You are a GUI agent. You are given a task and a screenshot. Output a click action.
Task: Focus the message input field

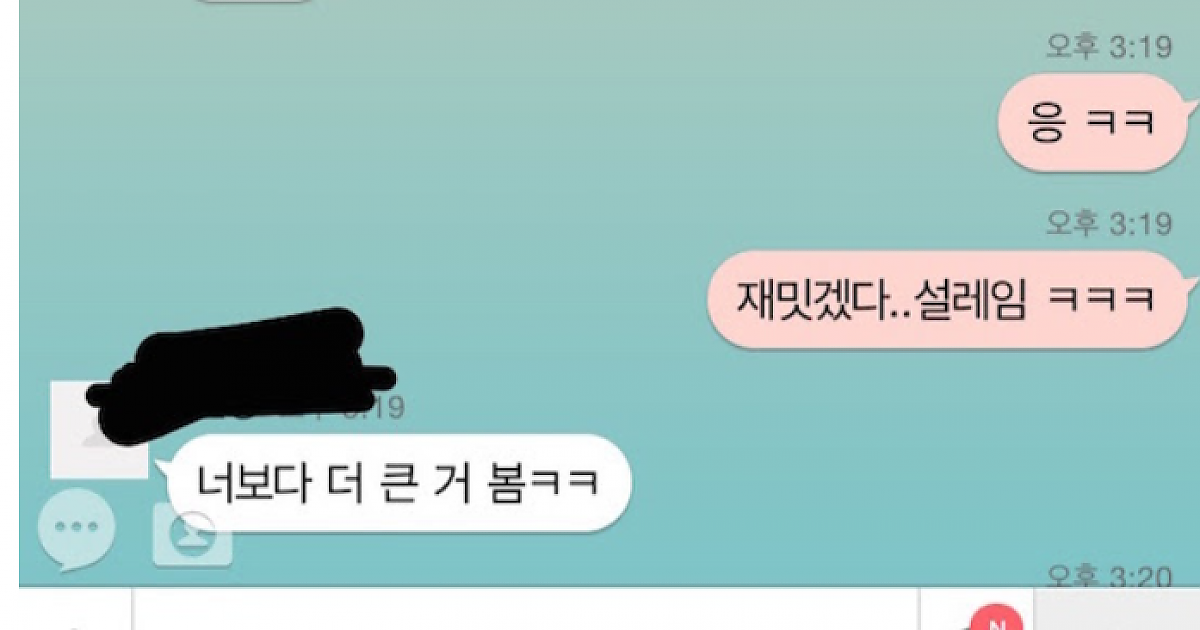(x=526, y=609)
